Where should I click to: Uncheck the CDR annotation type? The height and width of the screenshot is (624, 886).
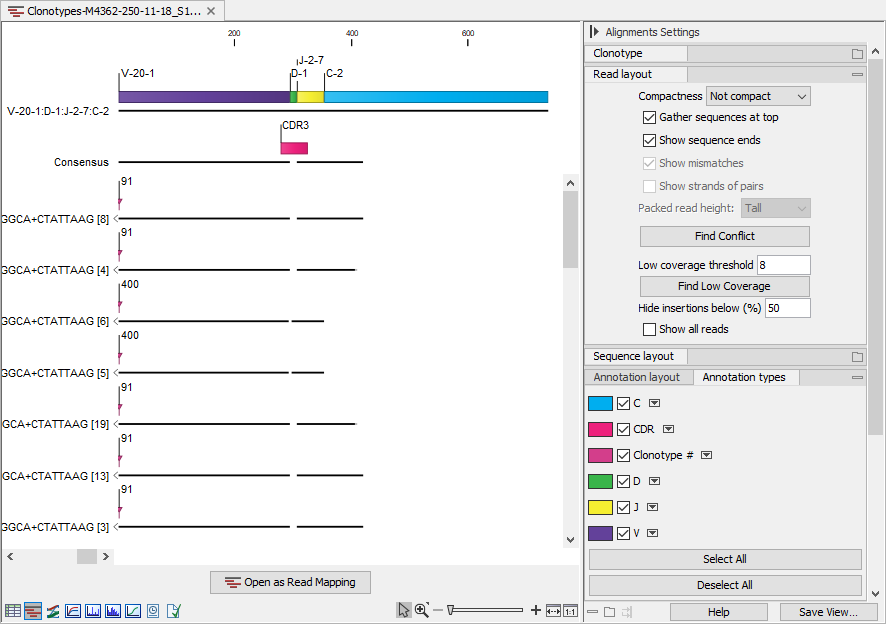[625, 429]
